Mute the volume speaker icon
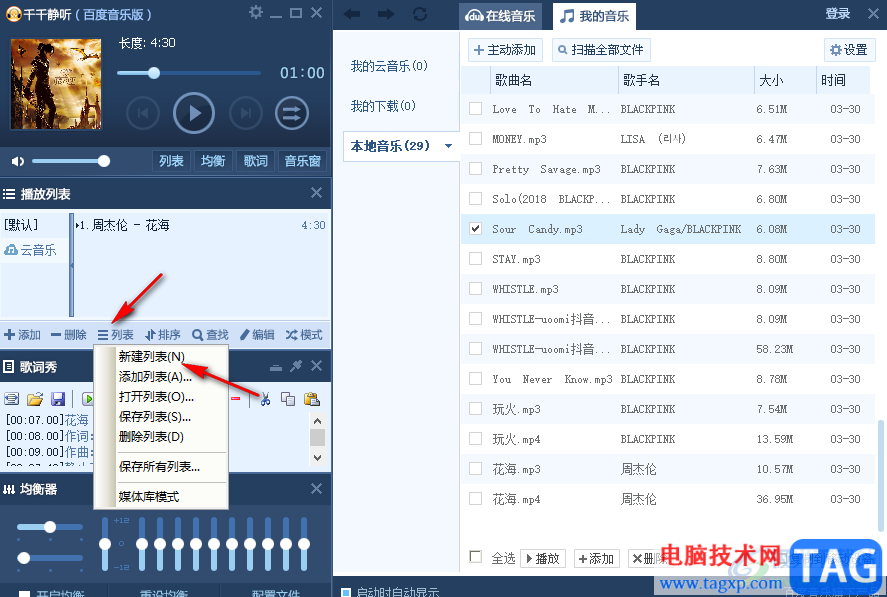The height and width of the screenshot is (597, 887). pos(18,161)
